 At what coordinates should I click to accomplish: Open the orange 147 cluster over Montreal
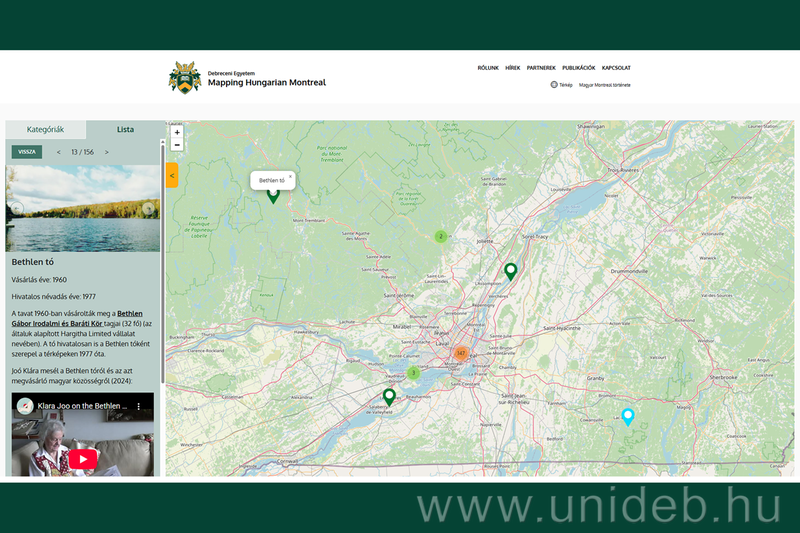click(x=460, y=353)
